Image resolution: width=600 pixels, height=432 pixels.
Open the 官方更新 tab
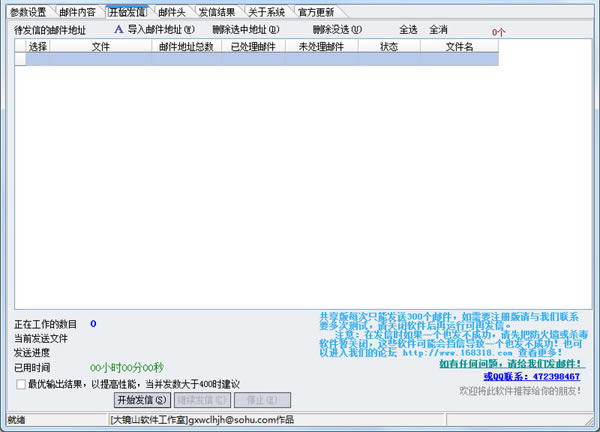316,12
